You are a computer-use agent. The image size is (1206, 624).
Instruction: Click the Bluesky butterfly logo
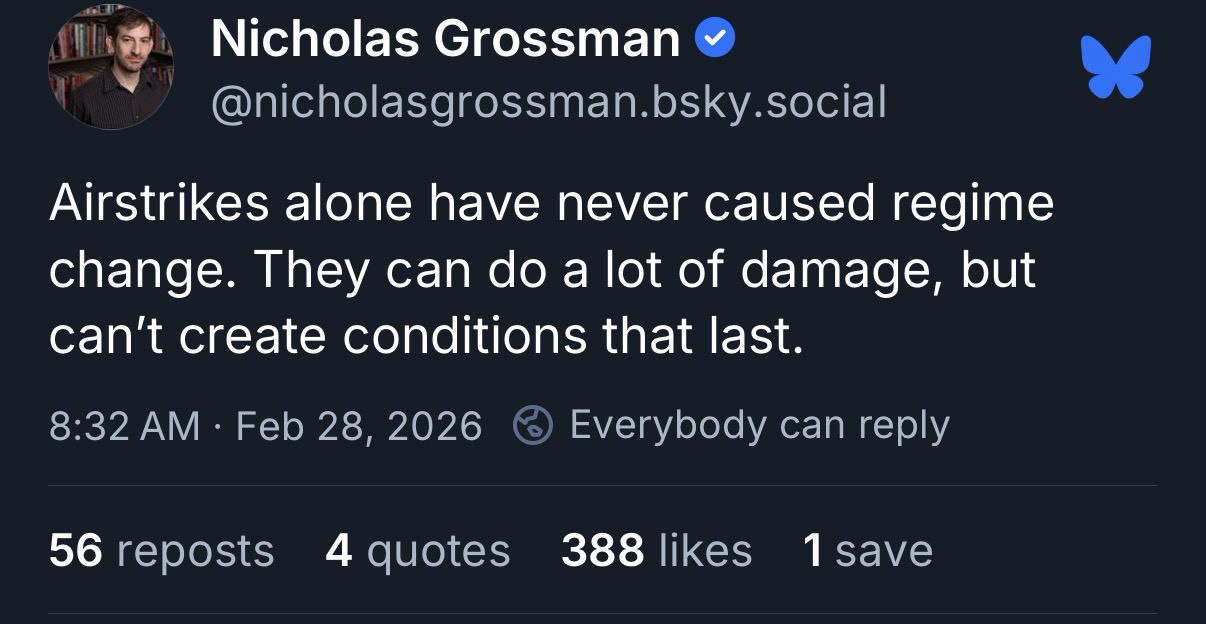pyautogui.click(x=1116, y=67)
